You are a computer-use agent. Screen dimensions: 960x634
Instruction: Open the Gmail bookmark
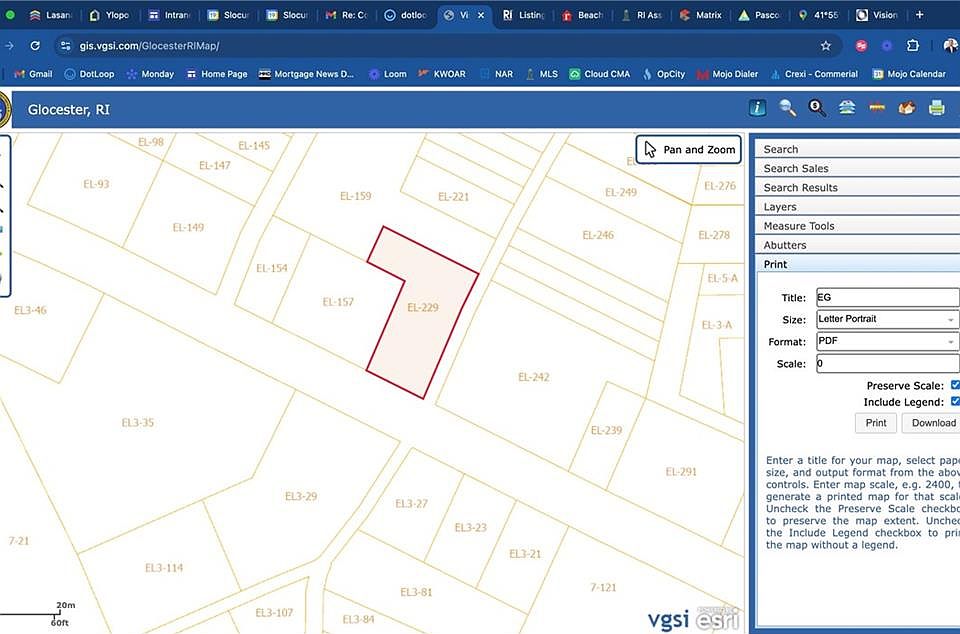33,74
